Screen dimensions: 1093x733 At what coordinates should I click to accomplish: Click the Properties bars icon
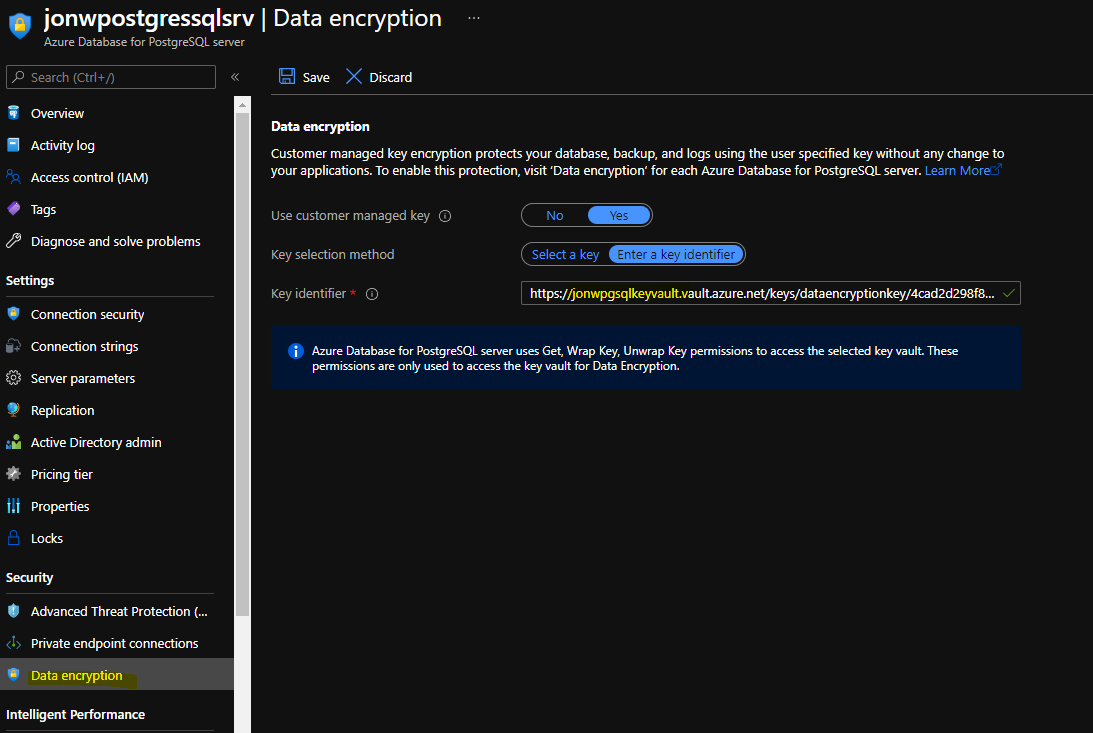coord(13,506)
